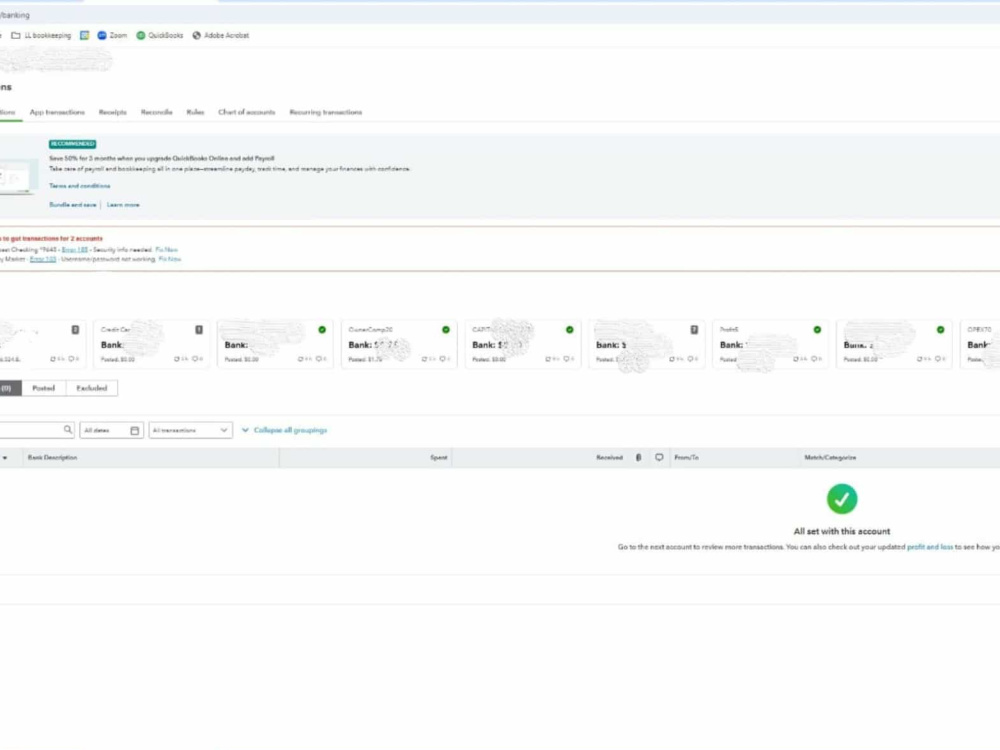Click Fix Now for Error 103
The image size is (1000, 750).
(170, 260)
